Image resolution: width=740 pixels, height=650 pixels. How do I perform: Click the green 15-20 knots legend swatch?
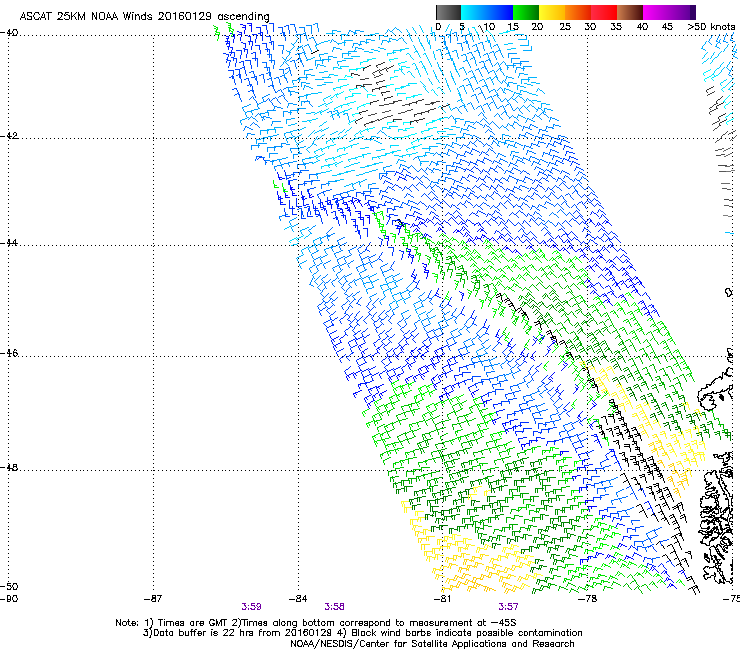(526, 12)
